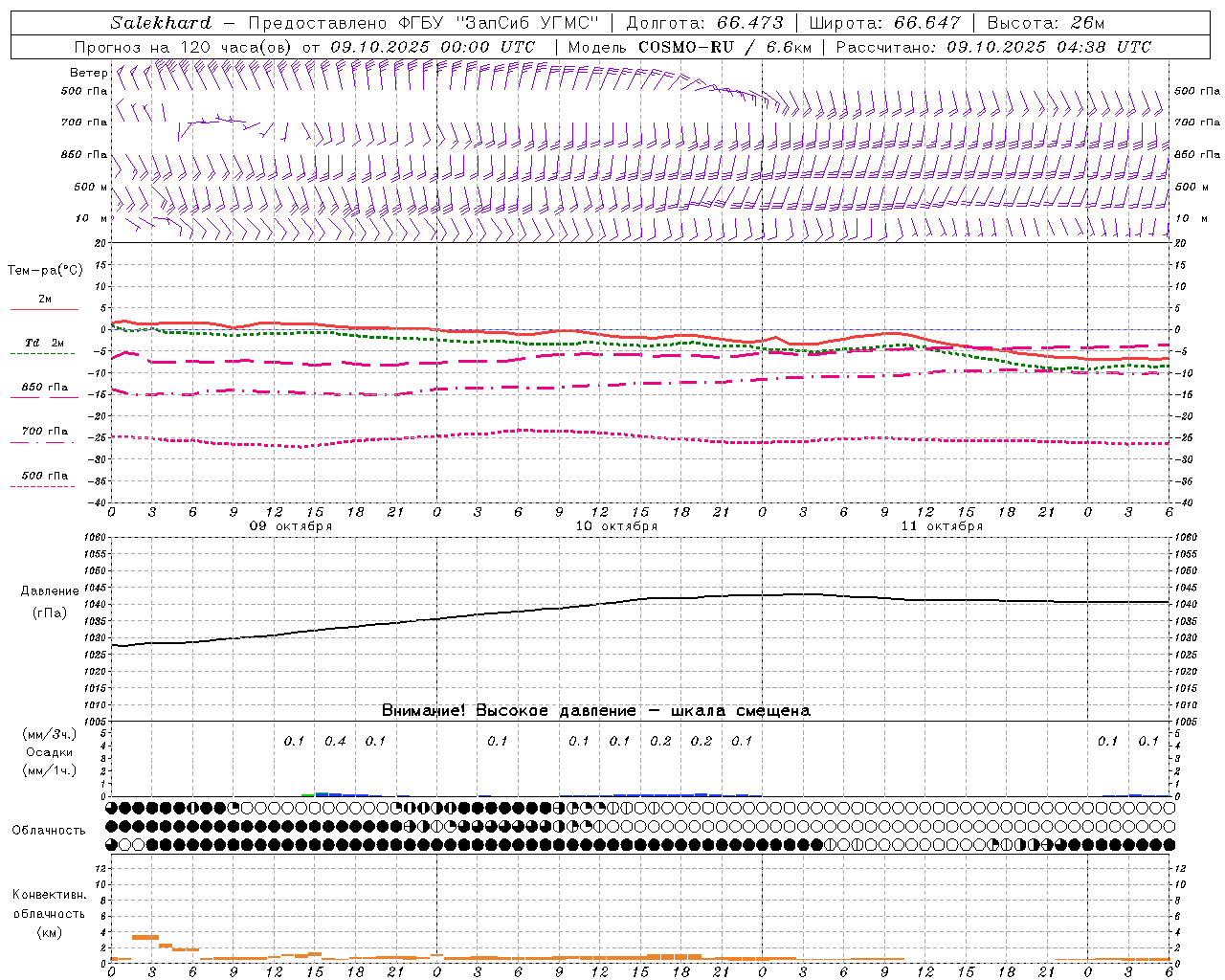Click the '09 октября' date label
Image resolution: width=1225 pixels, height=980 pixels.
coord(291,526)
